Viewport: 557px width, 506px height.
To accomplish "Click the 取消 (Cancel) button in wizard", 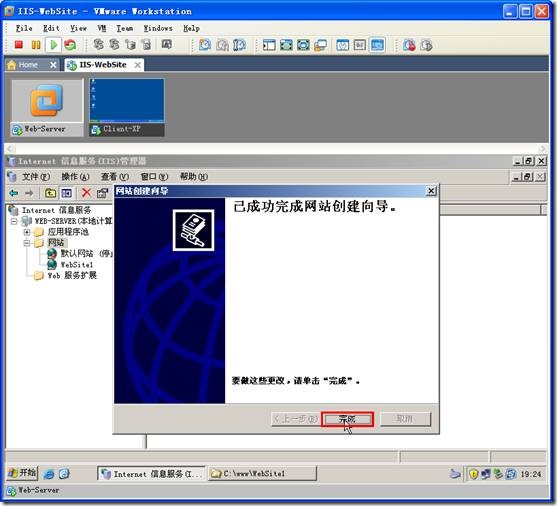I will (405, 419).
